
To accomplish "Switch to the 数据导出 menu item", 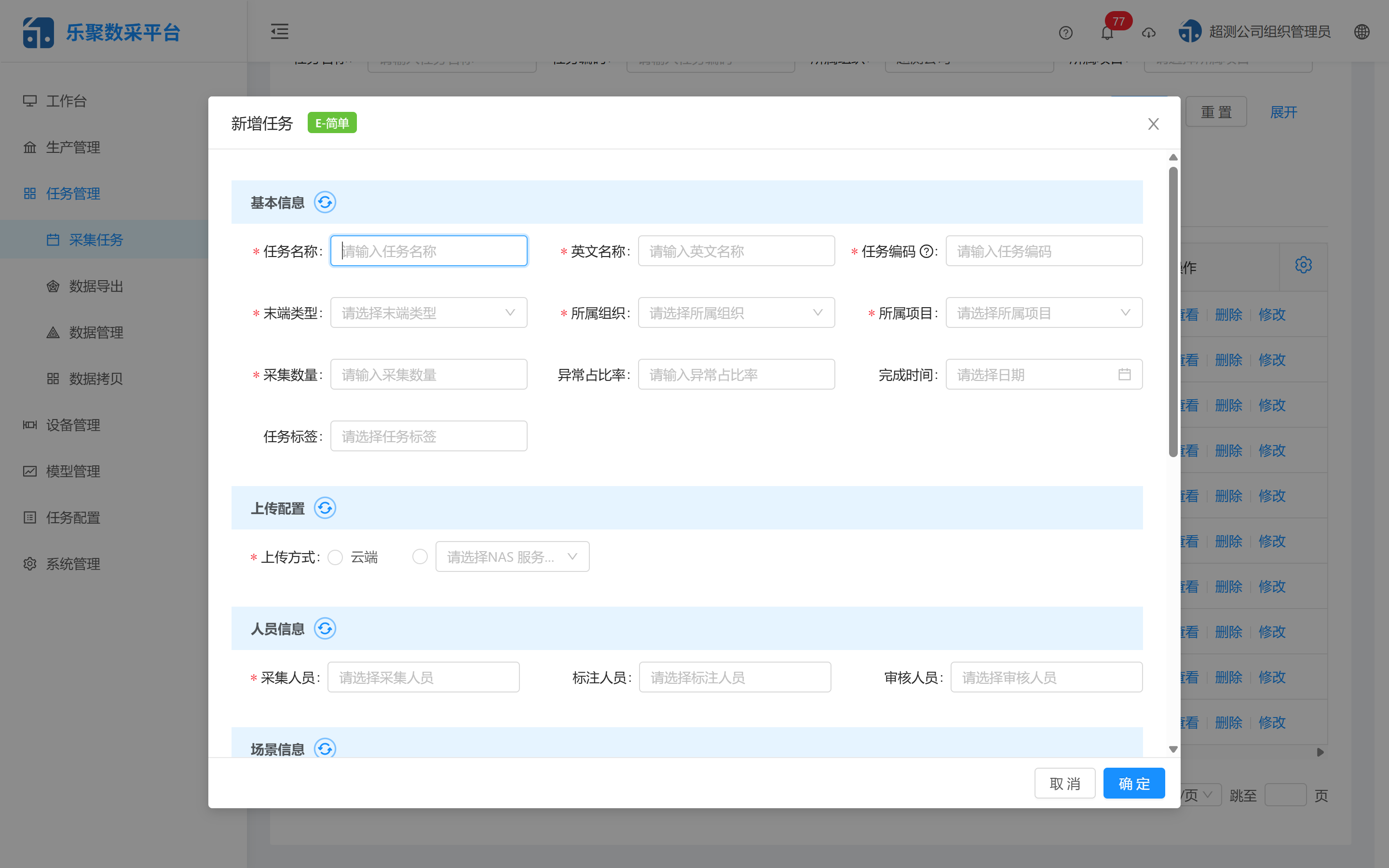I will [95, 286].
